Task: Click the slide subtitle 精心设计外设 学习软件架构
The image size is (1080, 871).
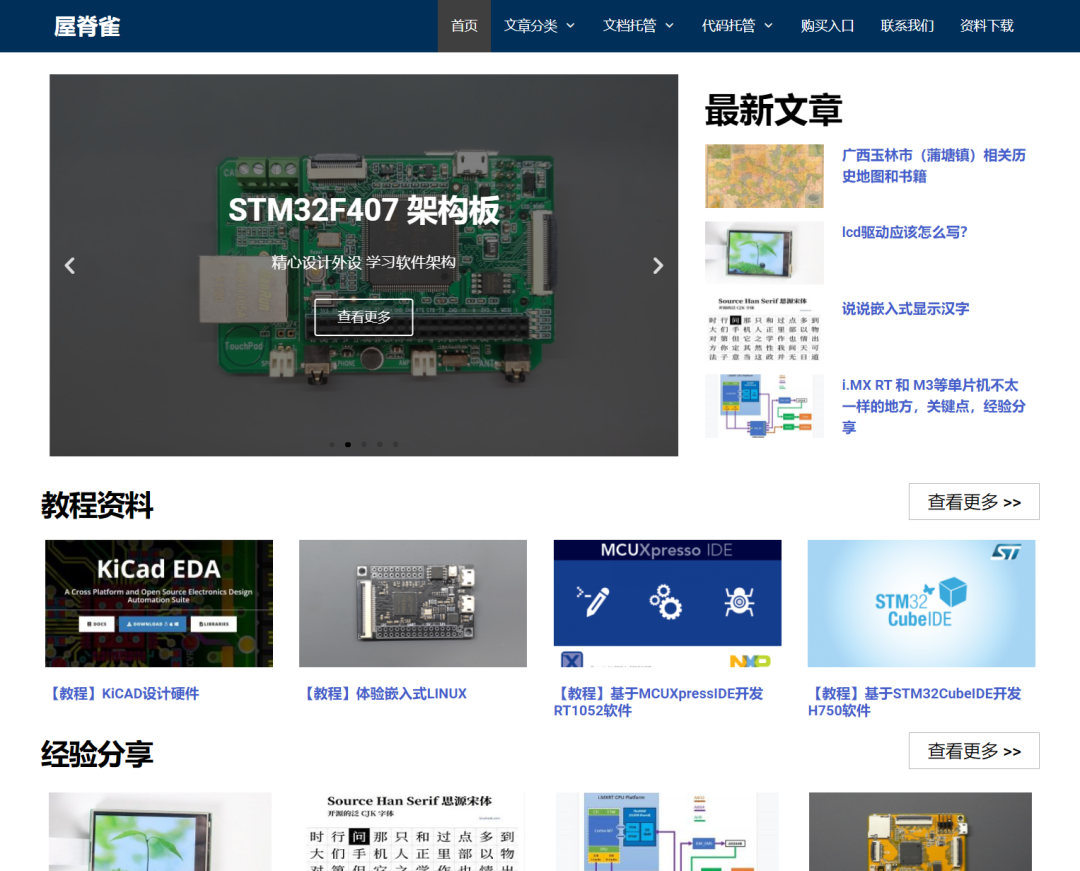Action: [x=364, y=262]
